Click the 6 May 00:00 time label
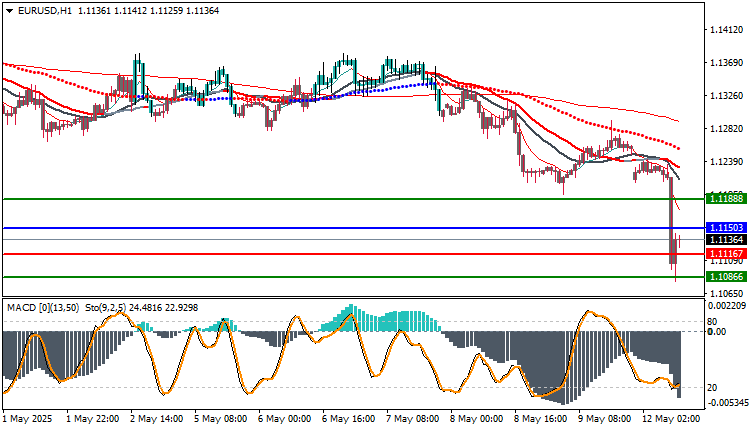The height and width of the screenshot is (430, 750). coord(285,419)
